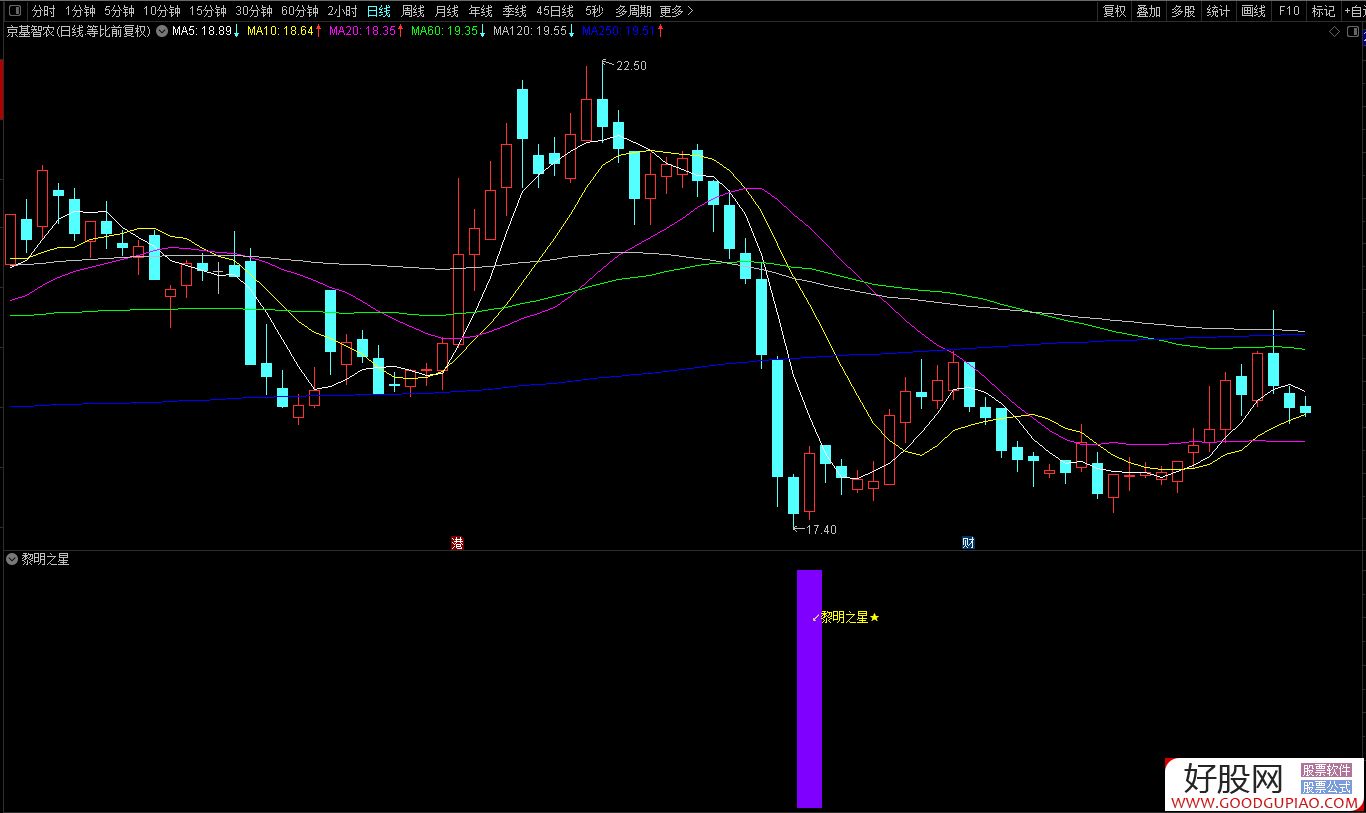
Task: Click the MA120: 19.55 label
Action: click(x=535, y=31)
